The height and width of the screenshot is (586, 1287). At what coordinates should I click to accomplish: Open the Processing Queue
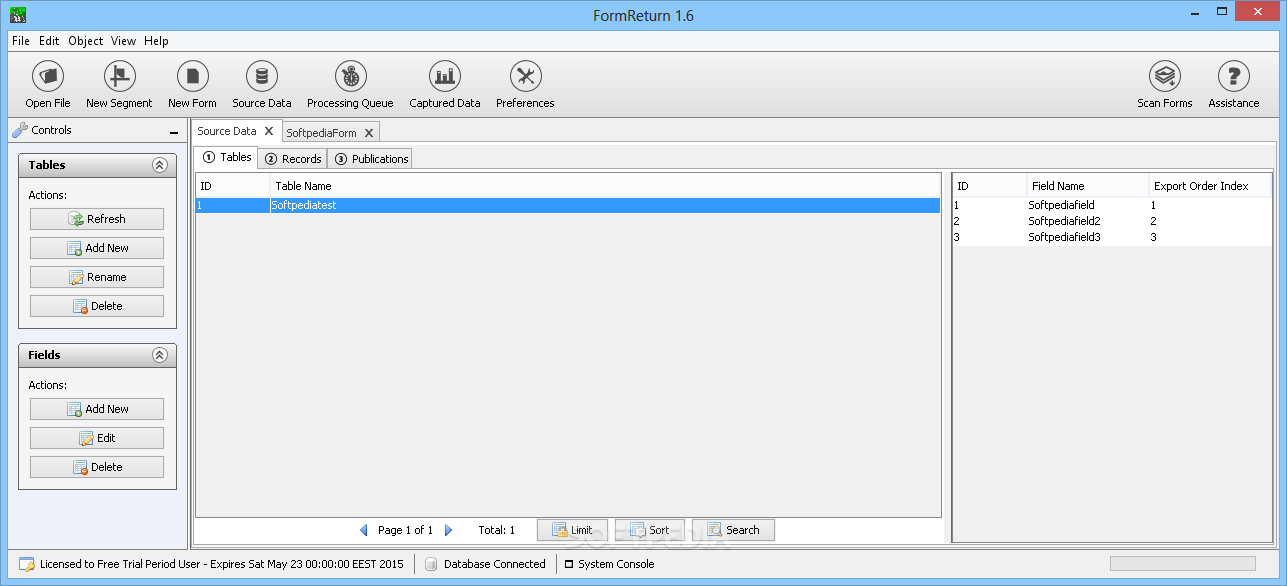tap(350, 77)
